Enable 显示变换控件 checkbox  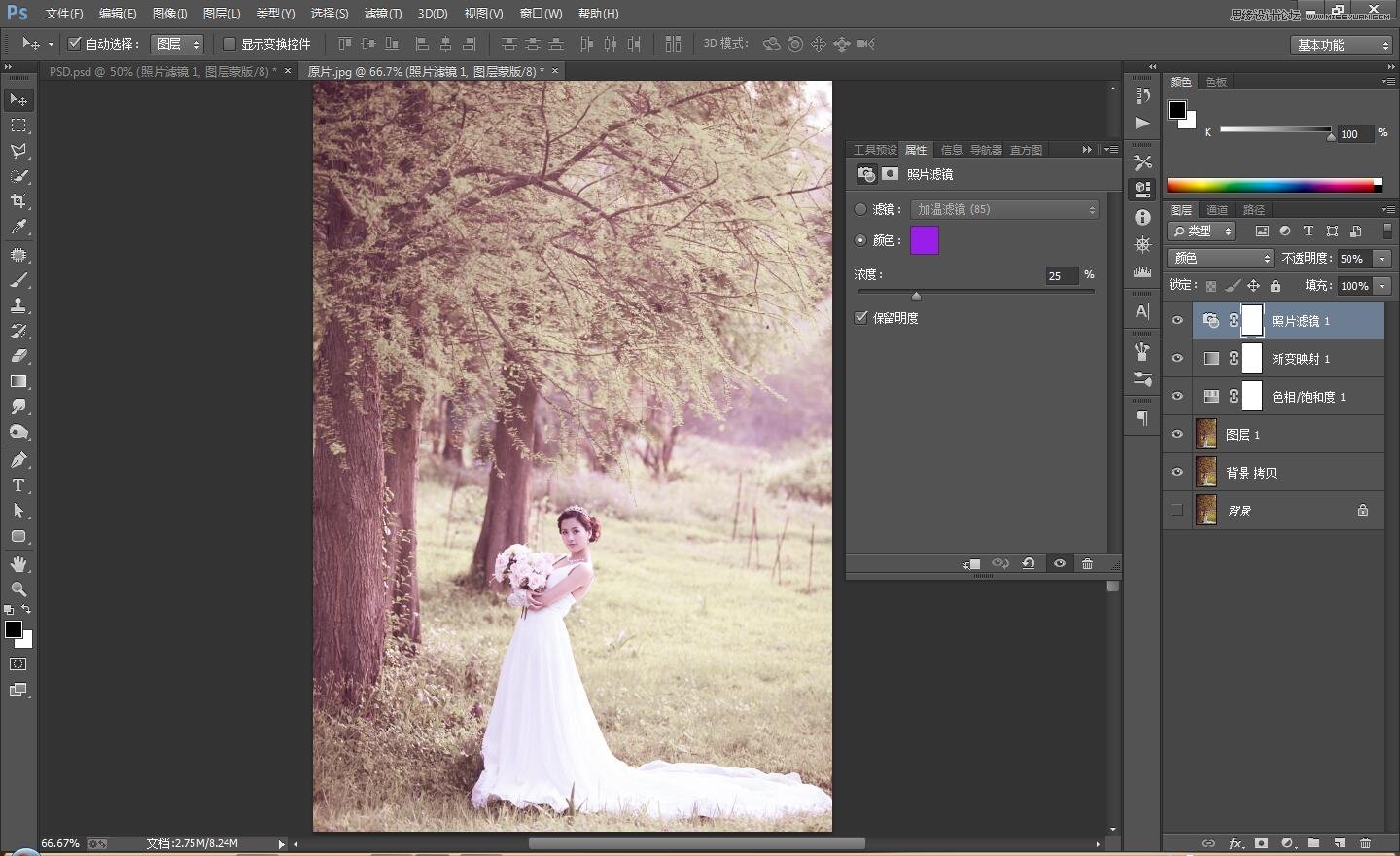229,44
